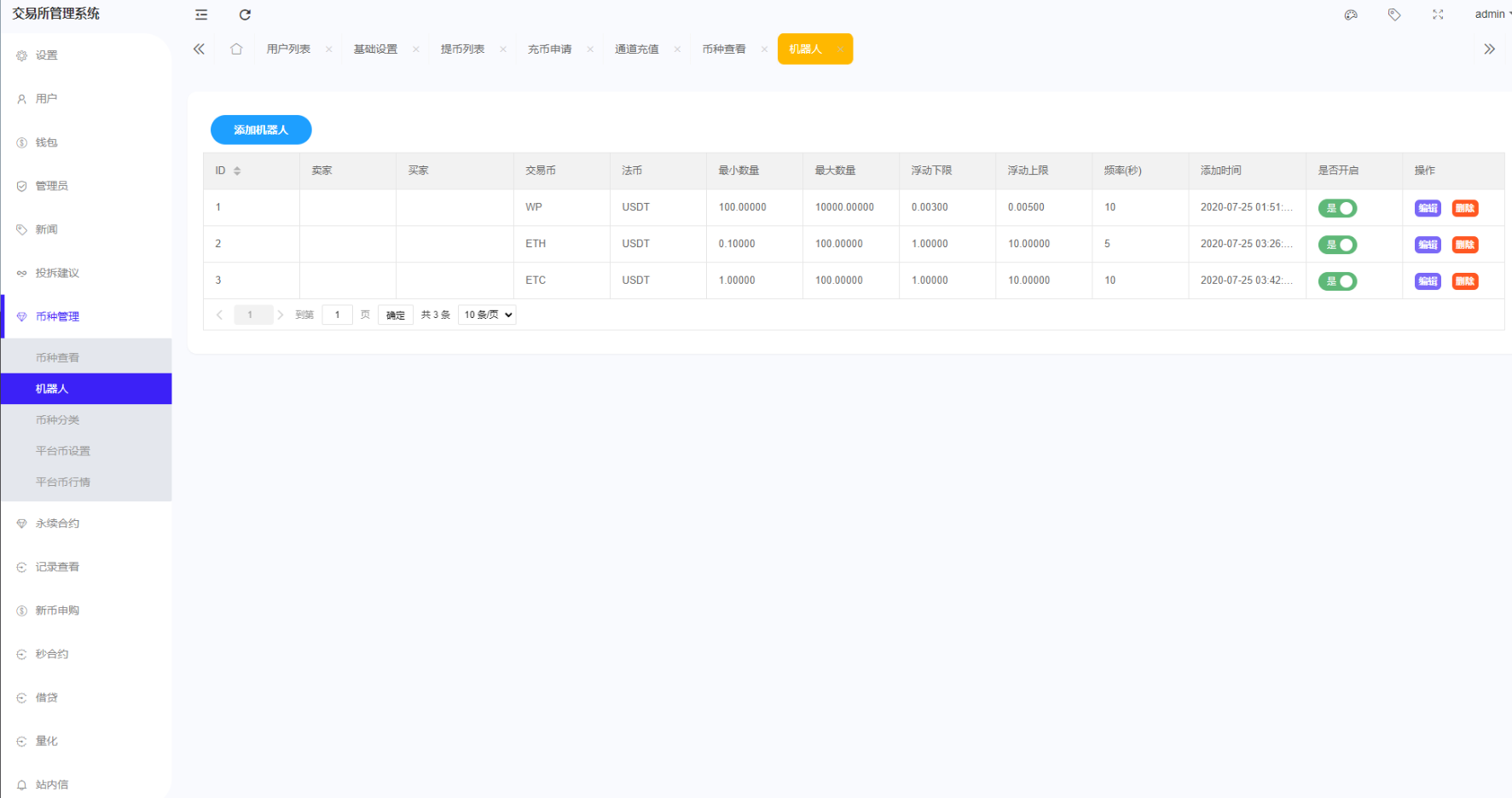
Task: Open the theme palette icon
Action: (x=1351, y=14)
